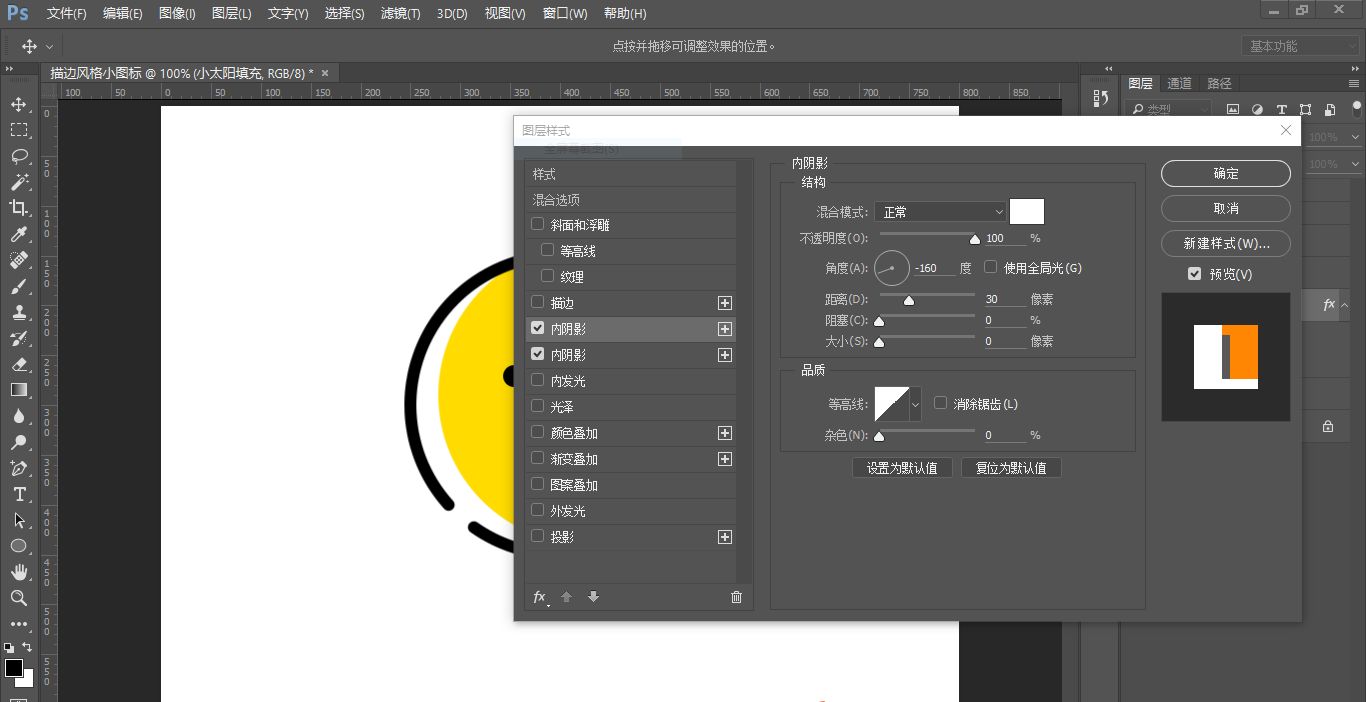Select the Hand tool
This screenshot has height=702, width=1366.
click(19, 572)
